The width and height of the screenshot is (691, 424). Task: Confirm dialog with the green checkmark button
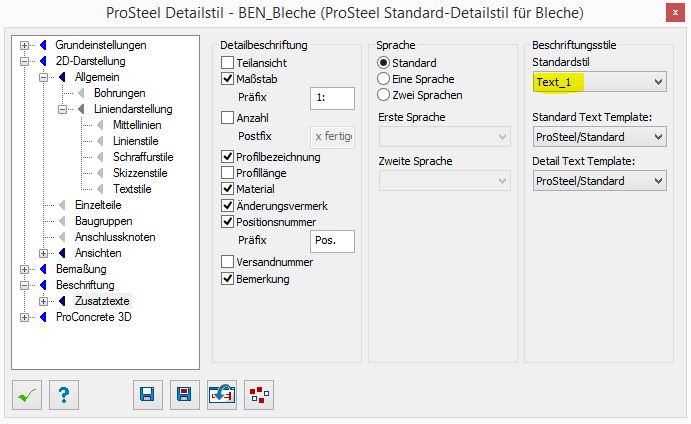pos(27,395)
